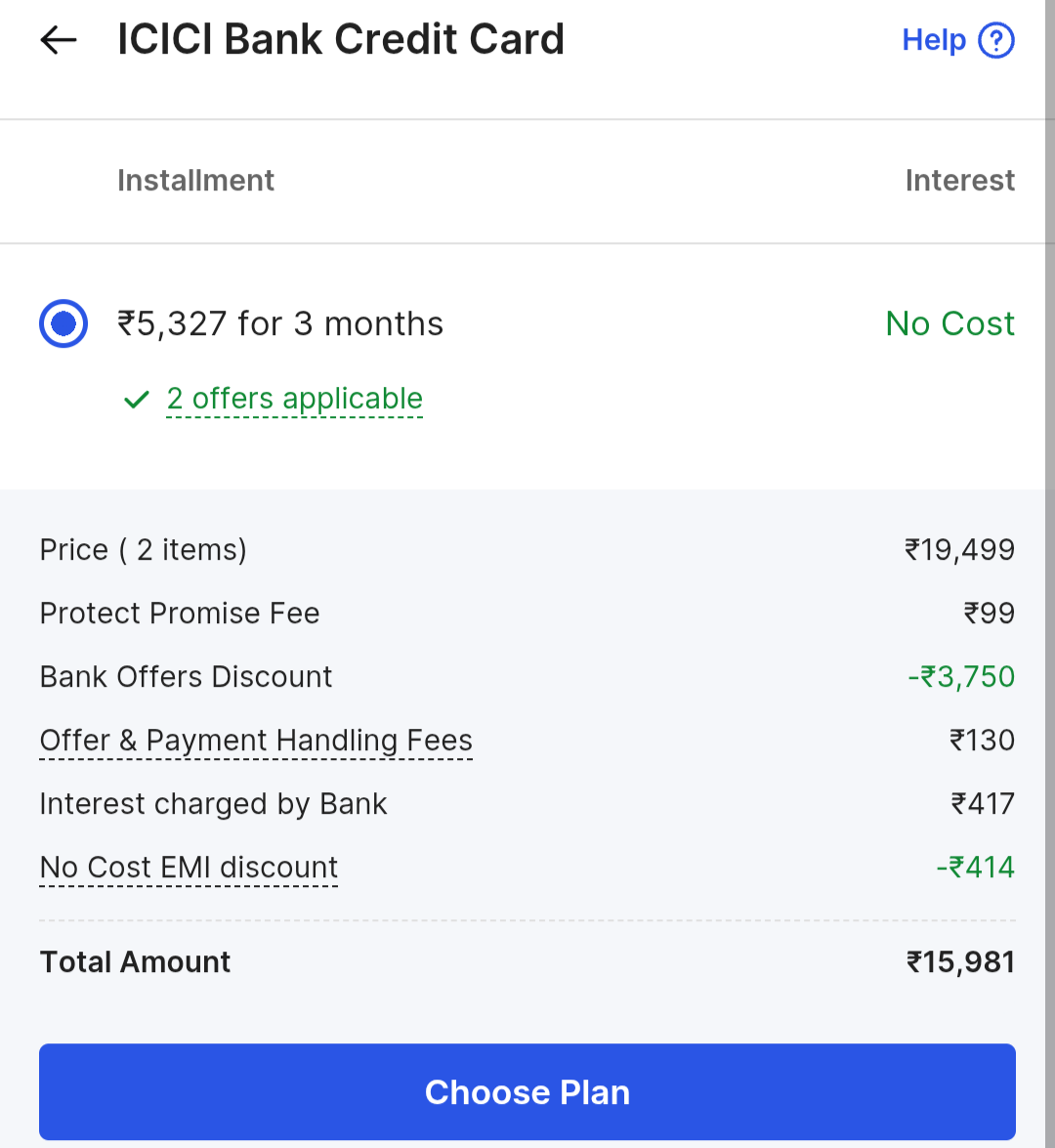Expand the No Cost EMI discount explanation
The image size is (1055, 1148).
188,867
